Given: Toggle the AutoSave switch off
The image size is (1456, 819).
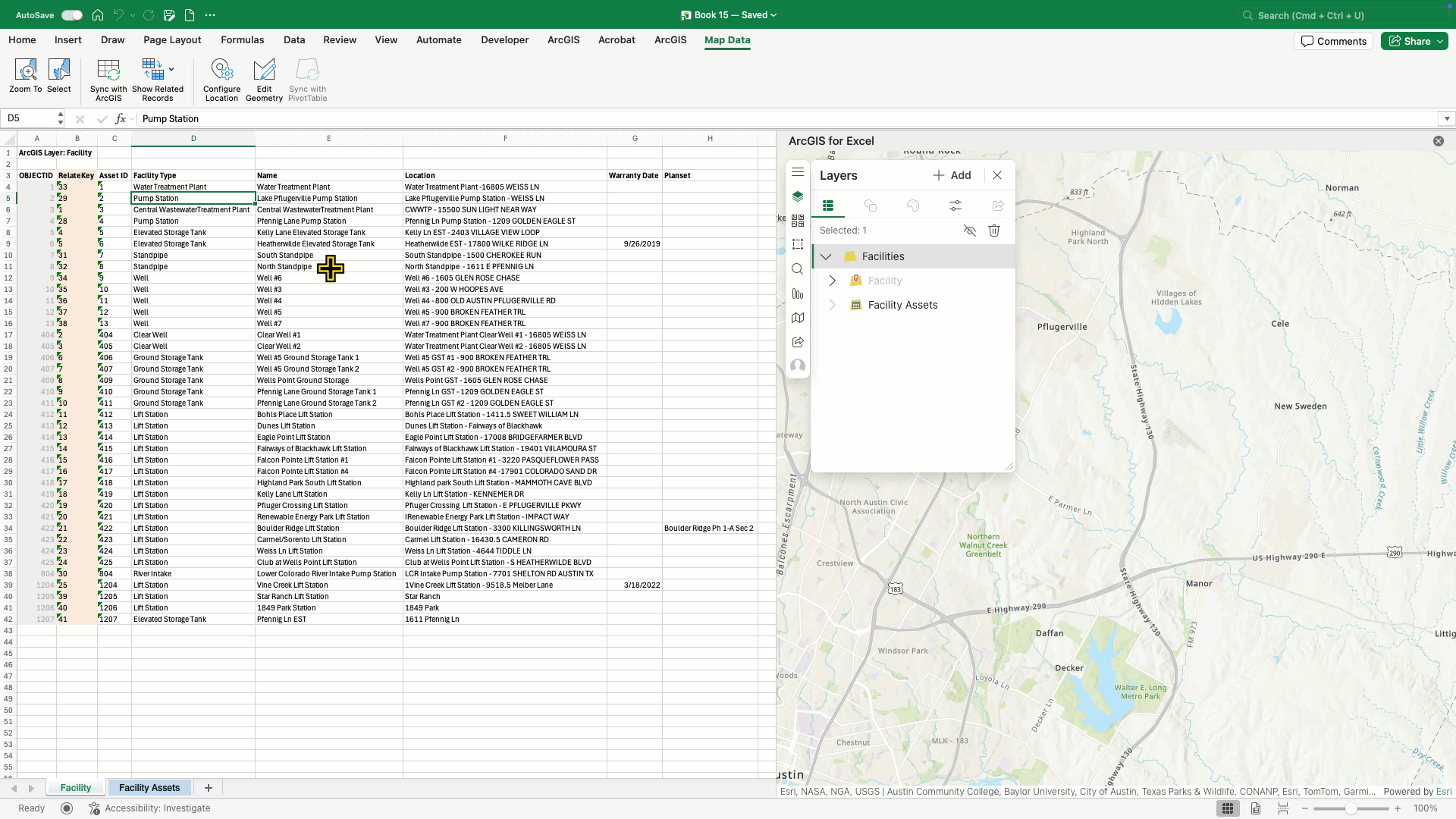Looking at the screenshot, I should tap(72, 14).
